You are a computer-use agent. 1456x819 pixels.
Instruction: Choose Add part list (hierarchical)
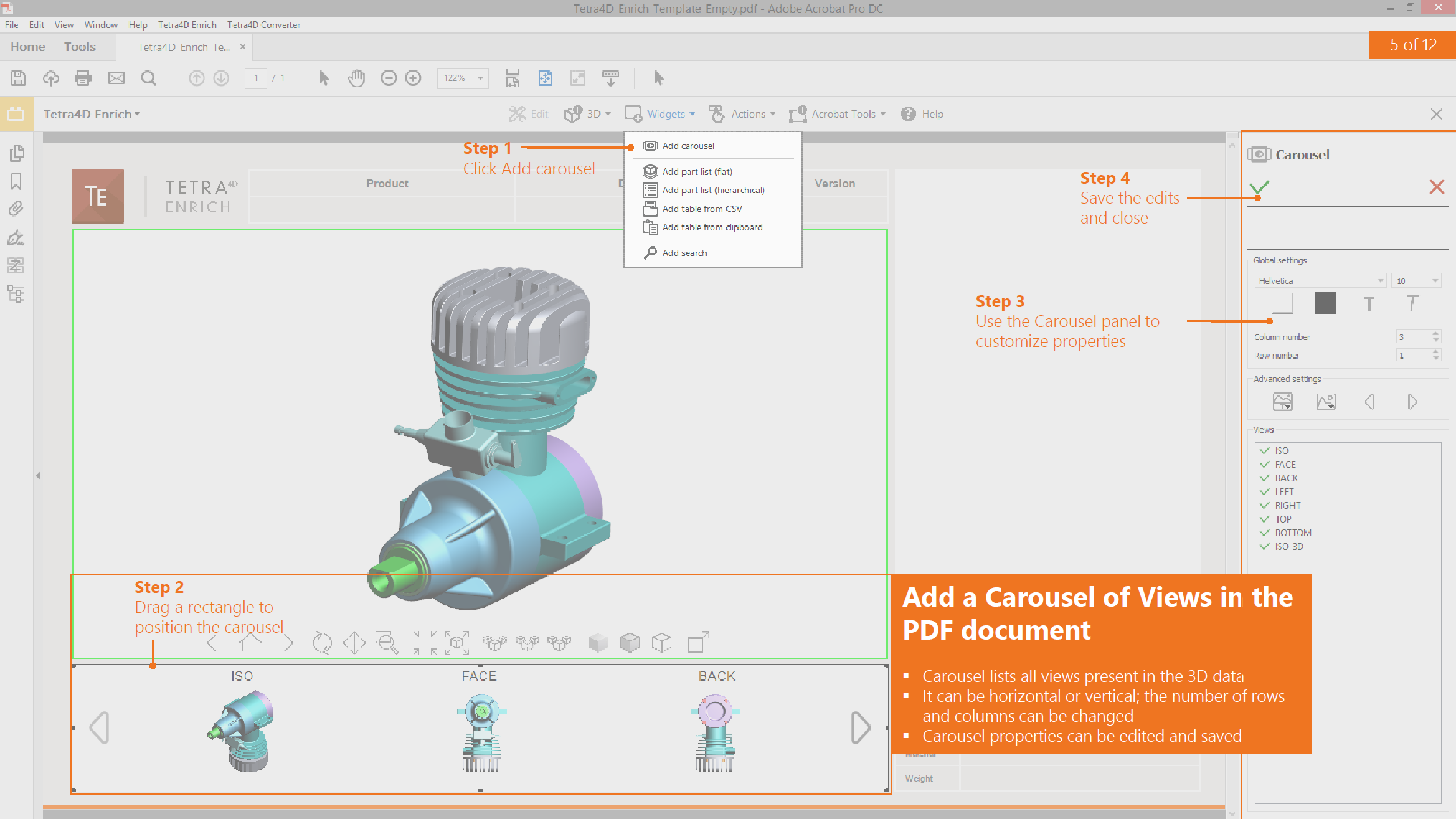(x=713, y=190)
